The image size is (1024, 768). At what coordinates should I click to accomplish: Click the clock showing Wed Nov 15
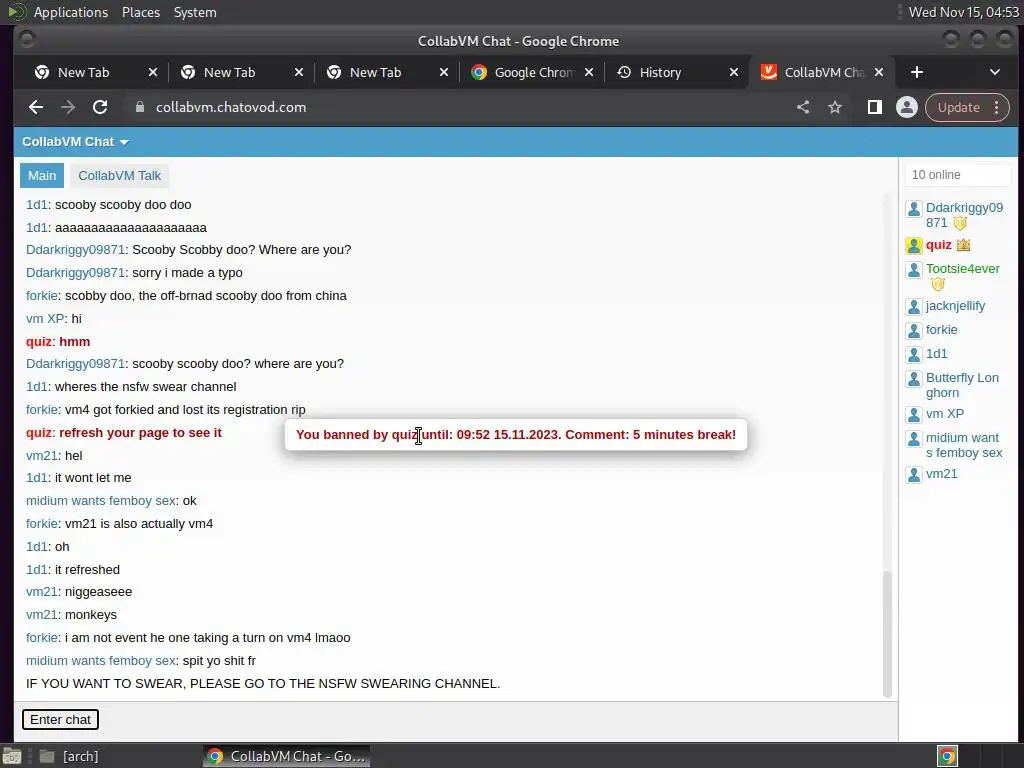963,12
